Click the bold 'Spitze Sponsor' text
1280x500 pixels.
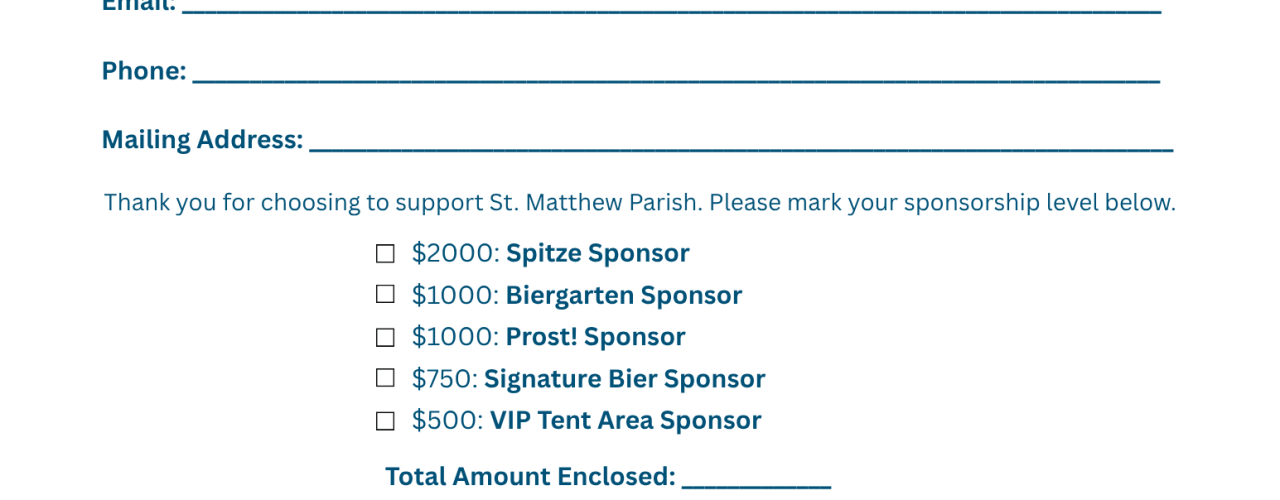coord(597,253)
